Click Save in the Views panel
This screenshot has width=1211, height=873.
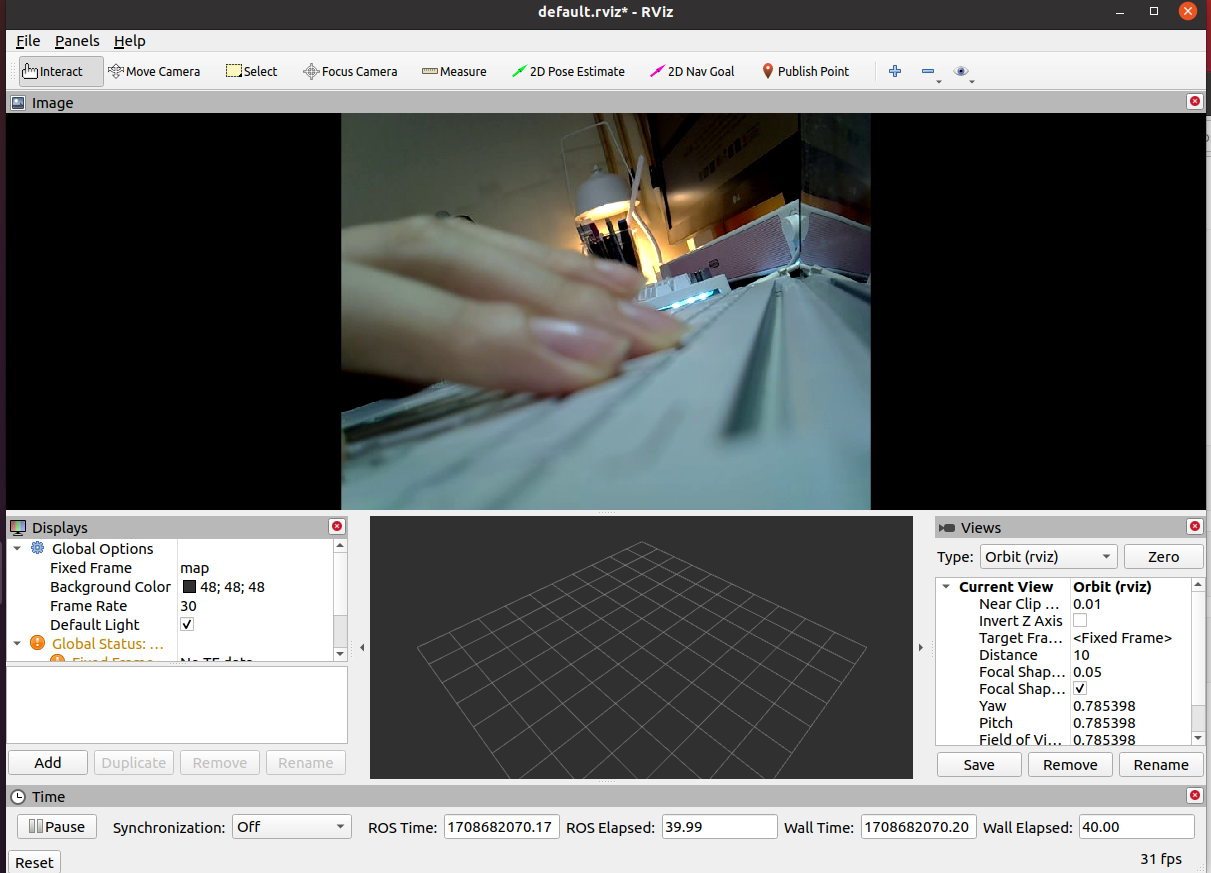pos(979,764)
